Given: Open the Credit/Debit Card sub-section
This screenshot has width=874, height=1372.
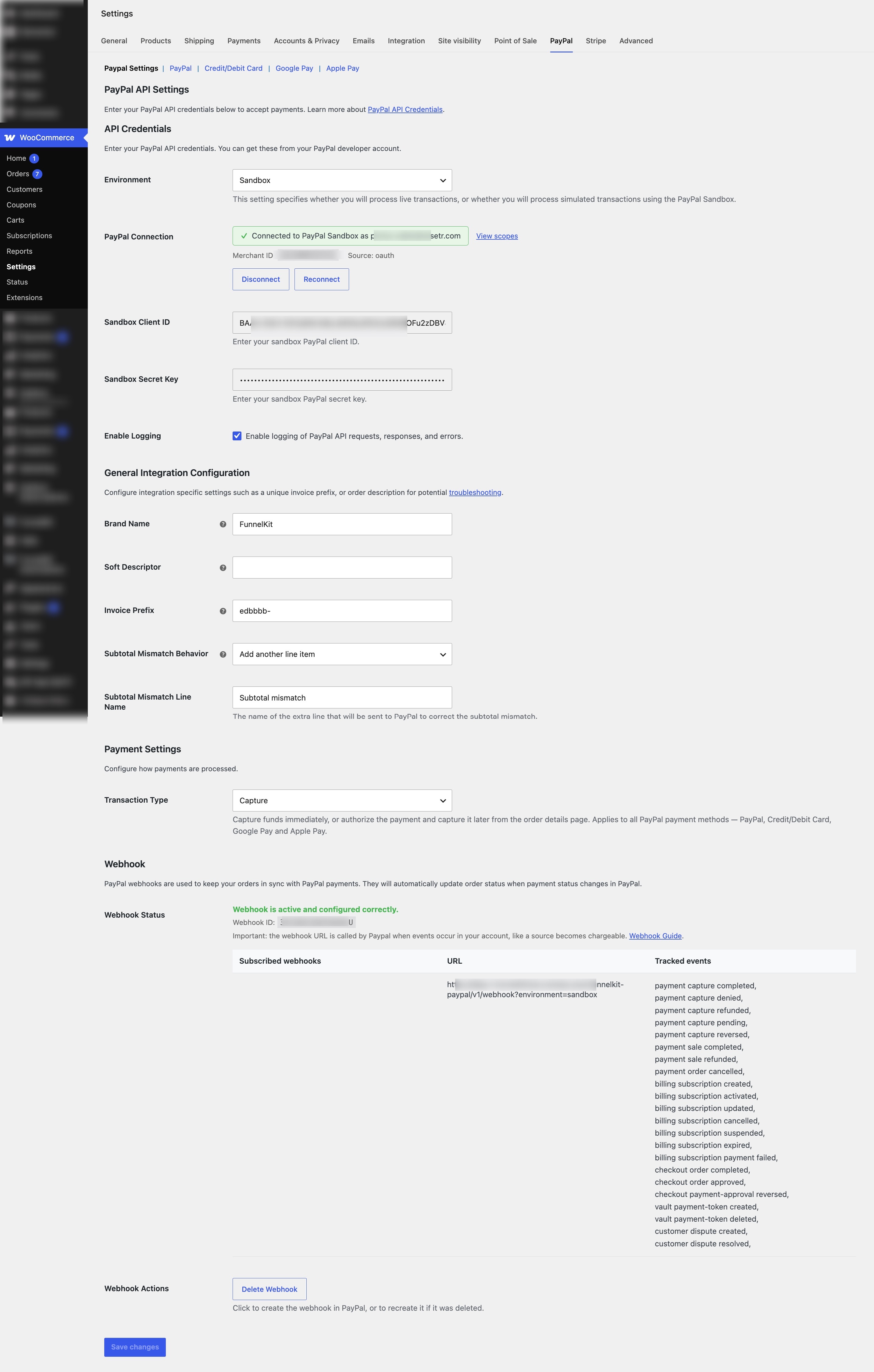Looking at the screenshot, I should pos(234,68).
